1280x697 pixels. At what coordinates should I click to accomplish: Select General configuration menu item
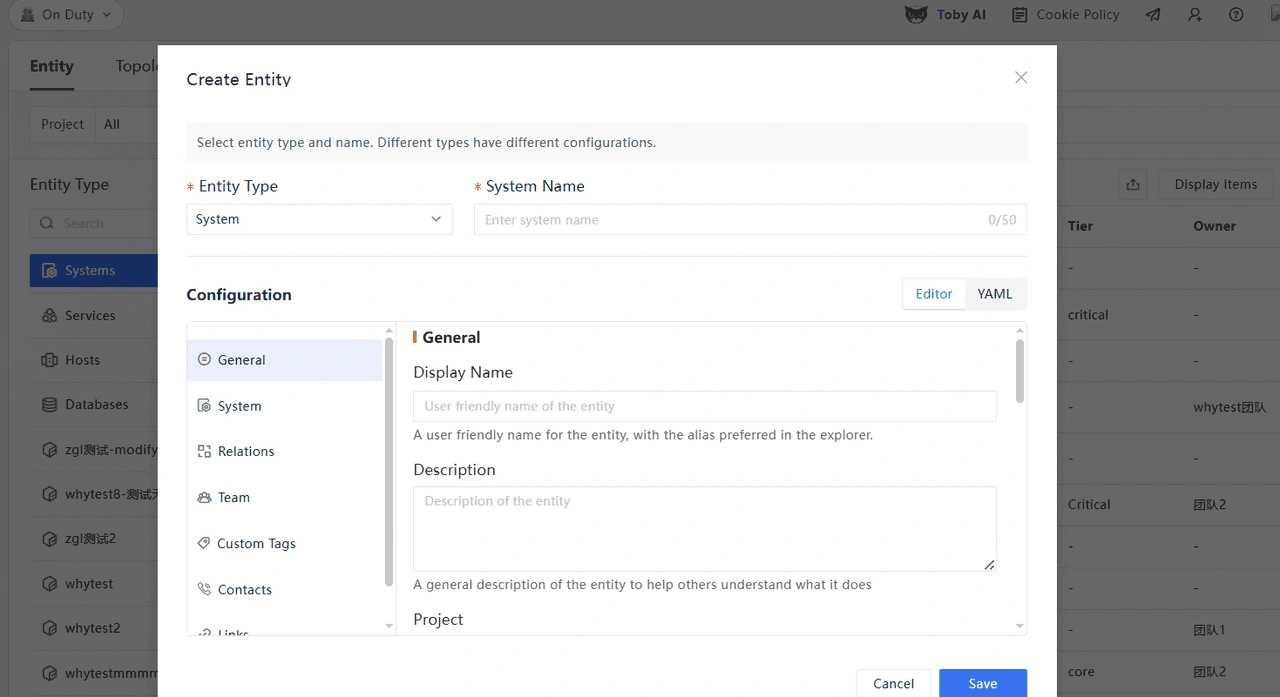242,360
